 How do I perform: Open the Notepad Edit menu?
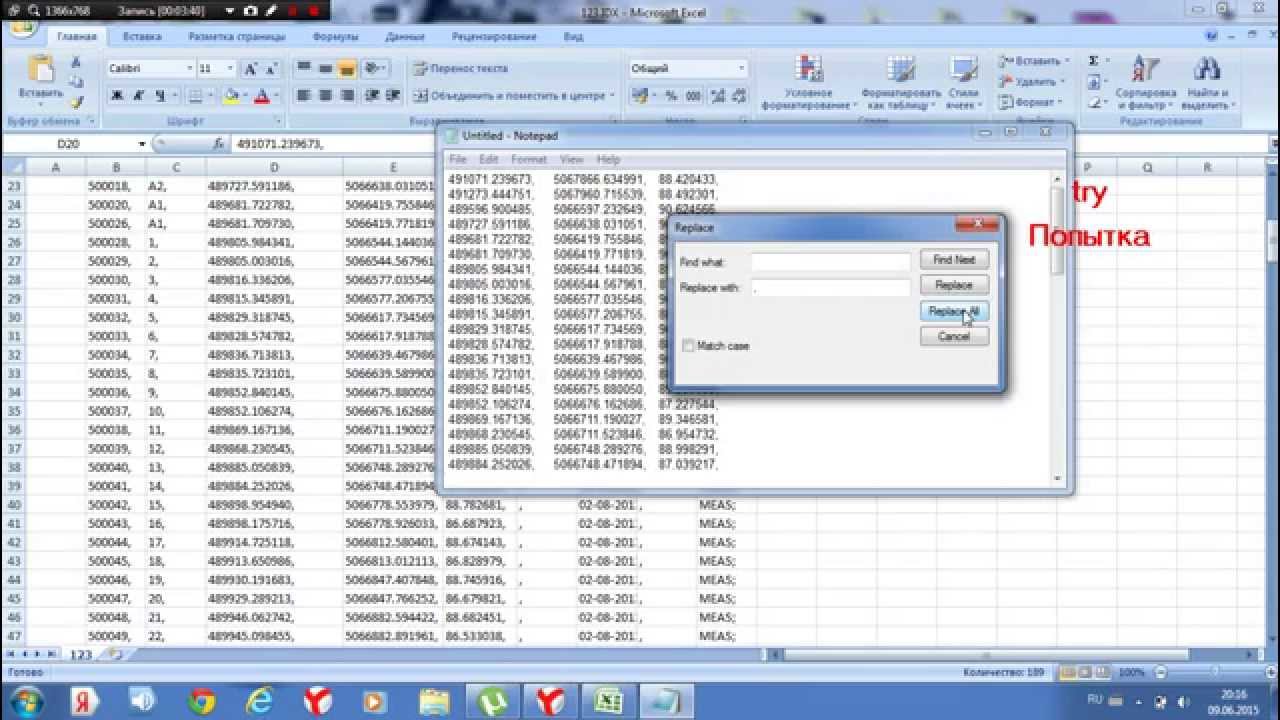point(488,160)
